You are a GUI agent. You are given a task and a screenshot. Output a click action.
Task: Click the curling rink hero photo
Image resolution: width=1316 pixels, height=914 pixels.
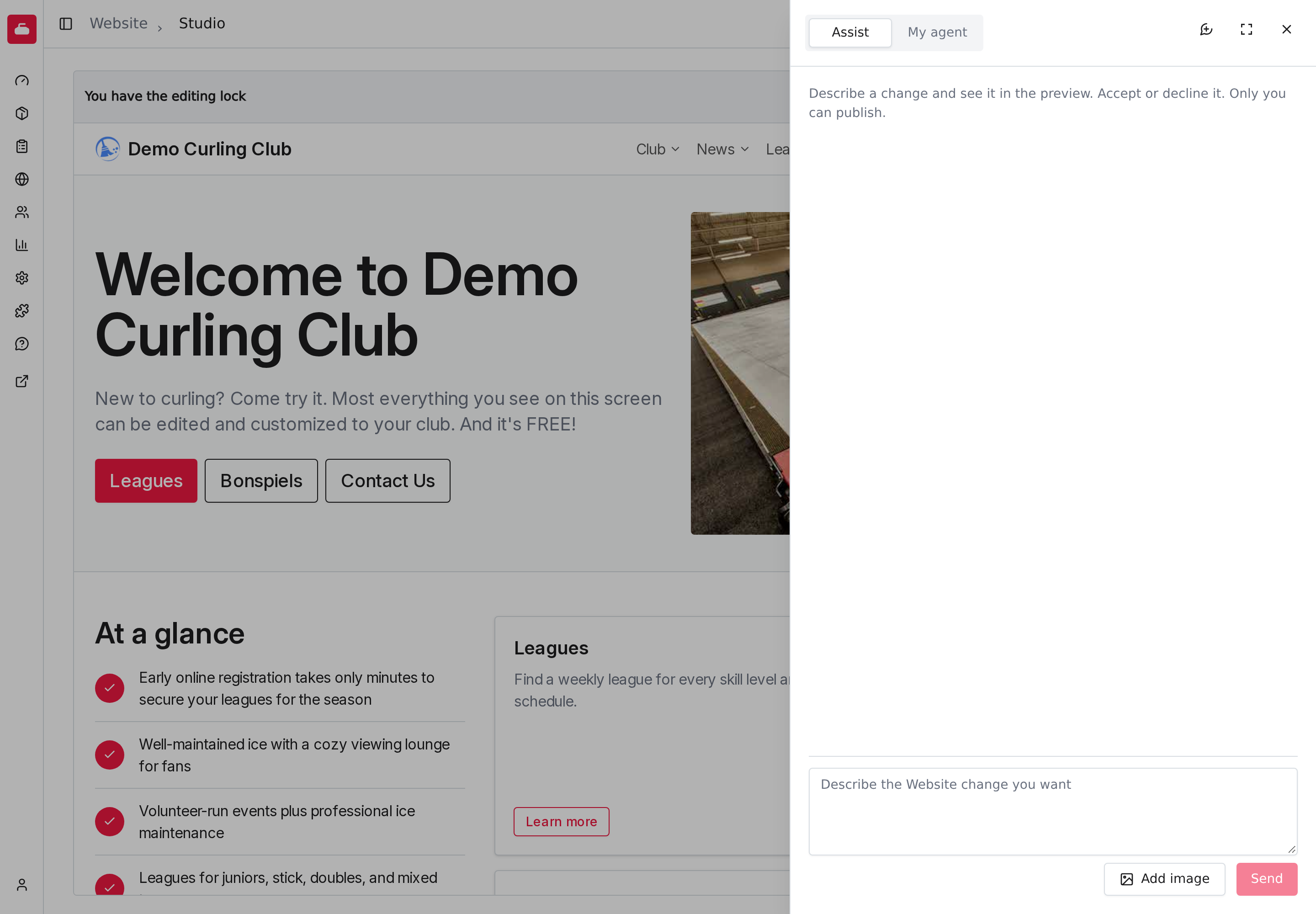tap(740, 373)
